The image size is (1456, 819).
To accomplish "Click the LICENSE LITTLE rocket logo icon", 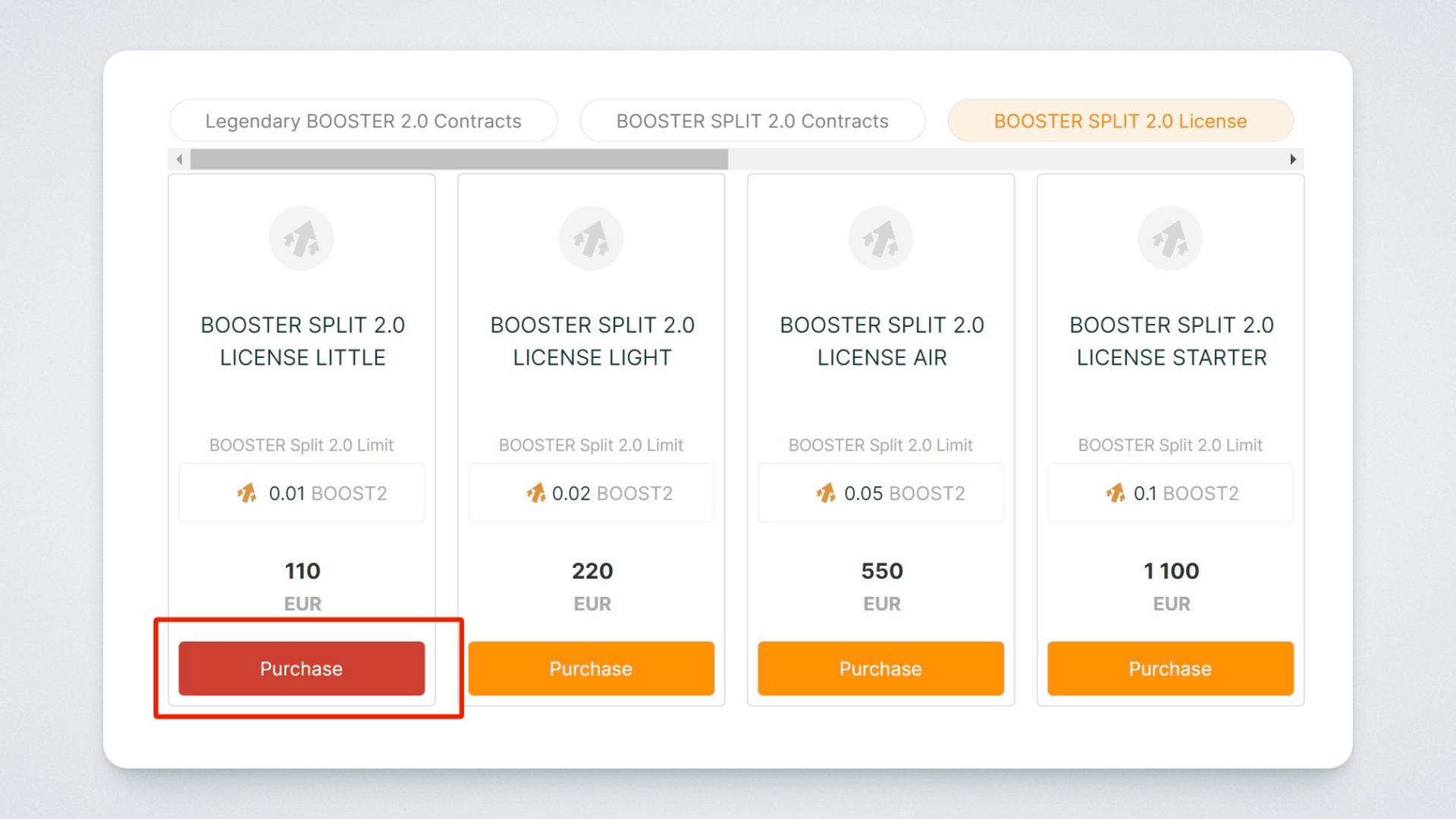I will coord(302,239).
